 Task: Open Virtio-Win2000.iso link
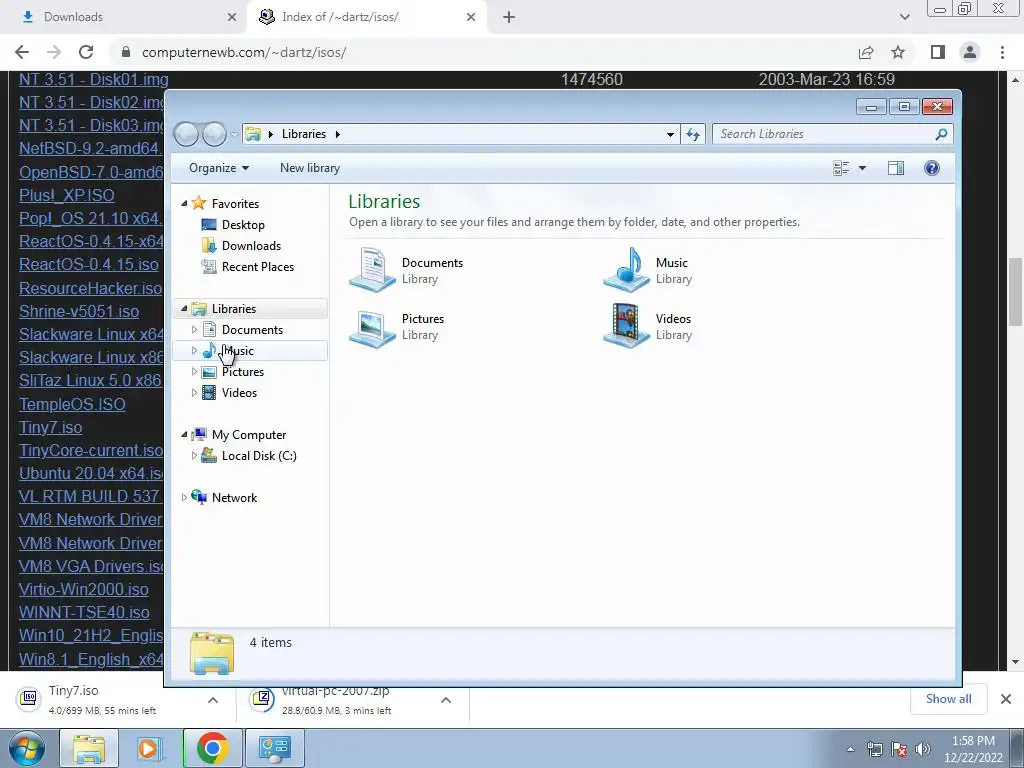point(84,590)
